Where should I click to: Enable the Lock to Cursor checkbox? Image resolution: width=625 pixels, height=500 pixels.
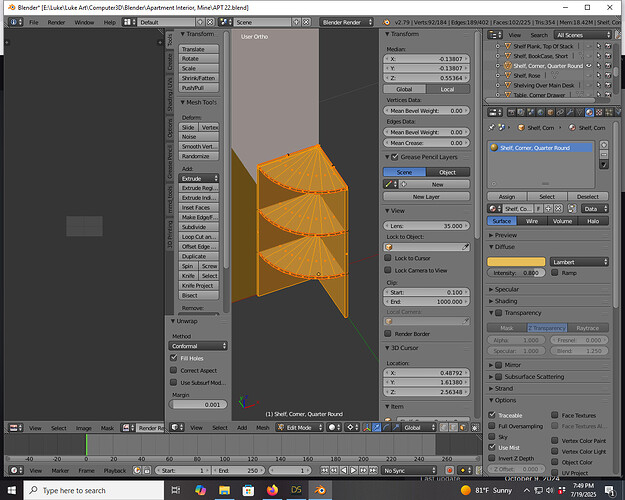tap(387, 258)
